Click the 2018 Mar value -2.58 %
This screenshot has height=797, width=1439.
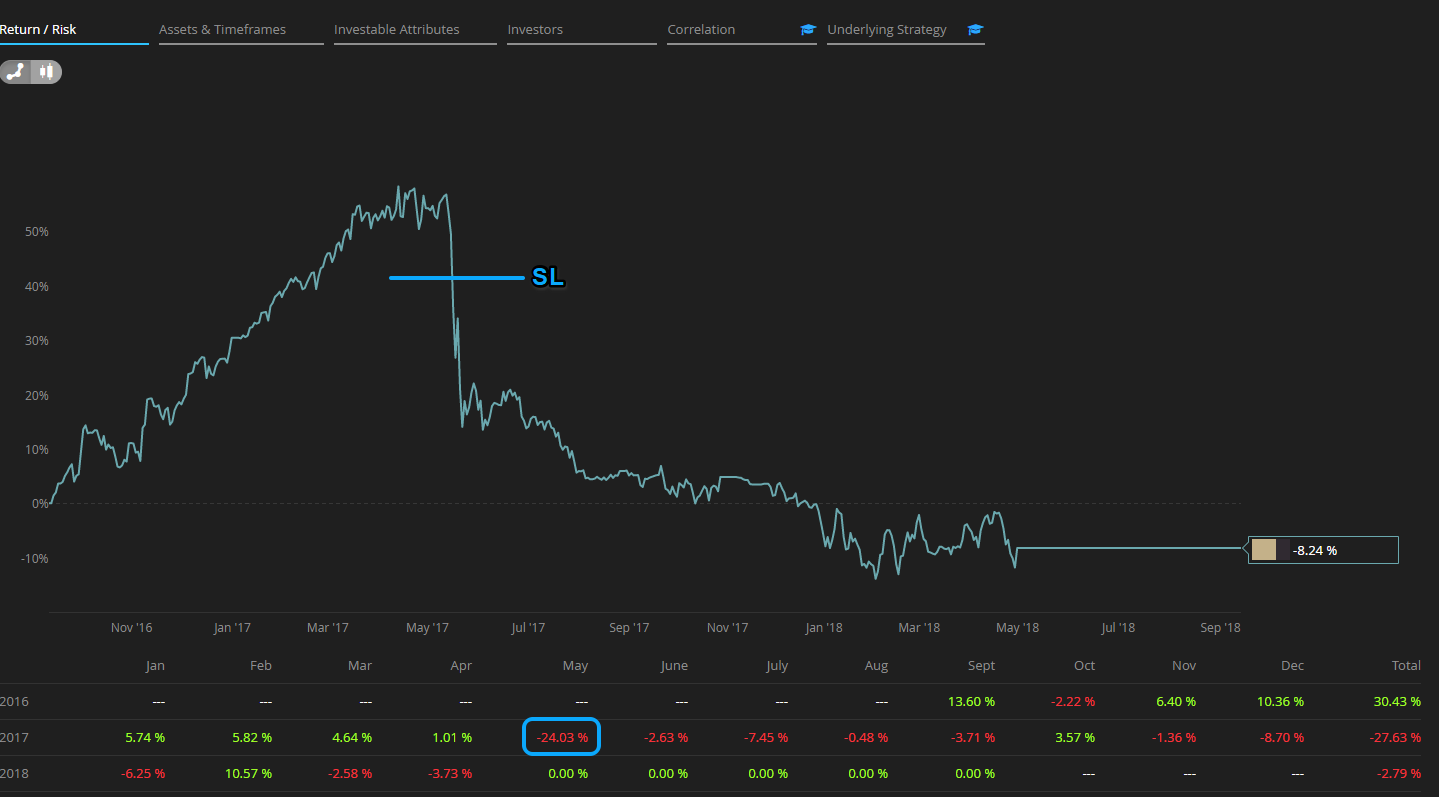pyautogui.click(x=348, y=774)
